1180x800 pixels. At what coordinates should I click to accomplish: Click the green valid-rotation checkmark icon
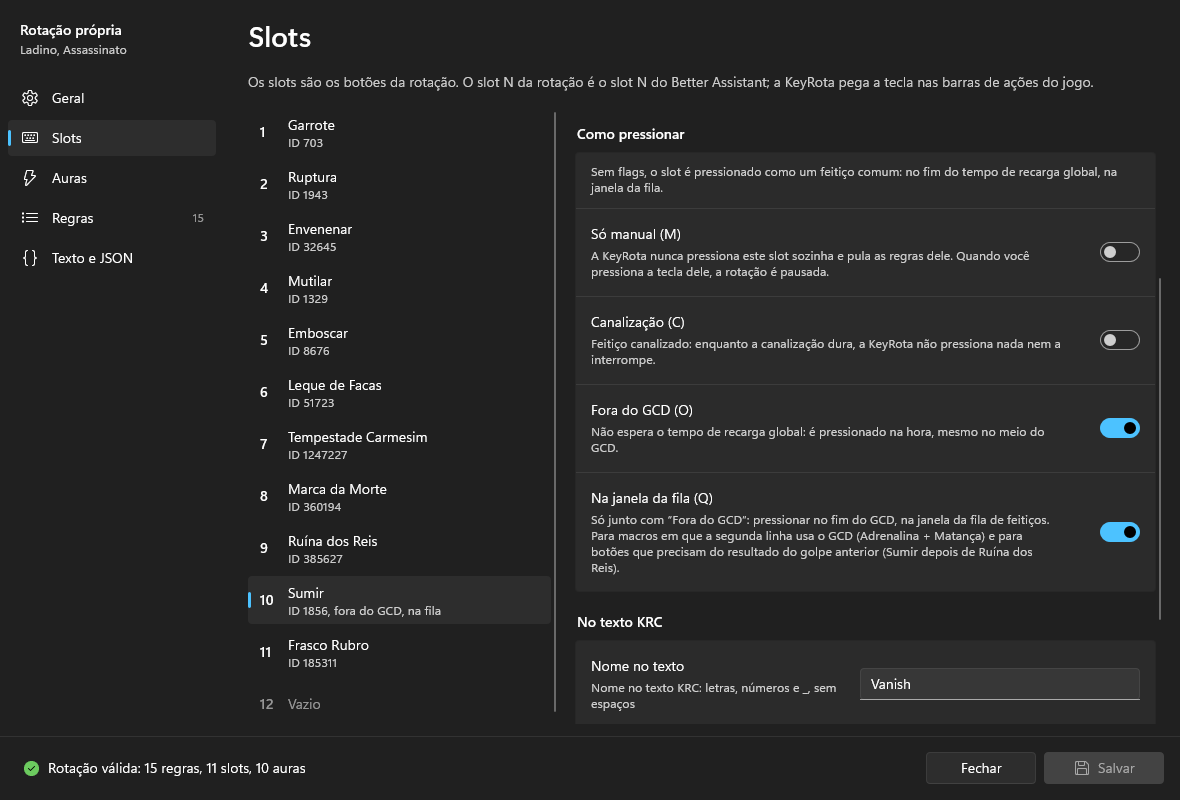click(31, 768)
